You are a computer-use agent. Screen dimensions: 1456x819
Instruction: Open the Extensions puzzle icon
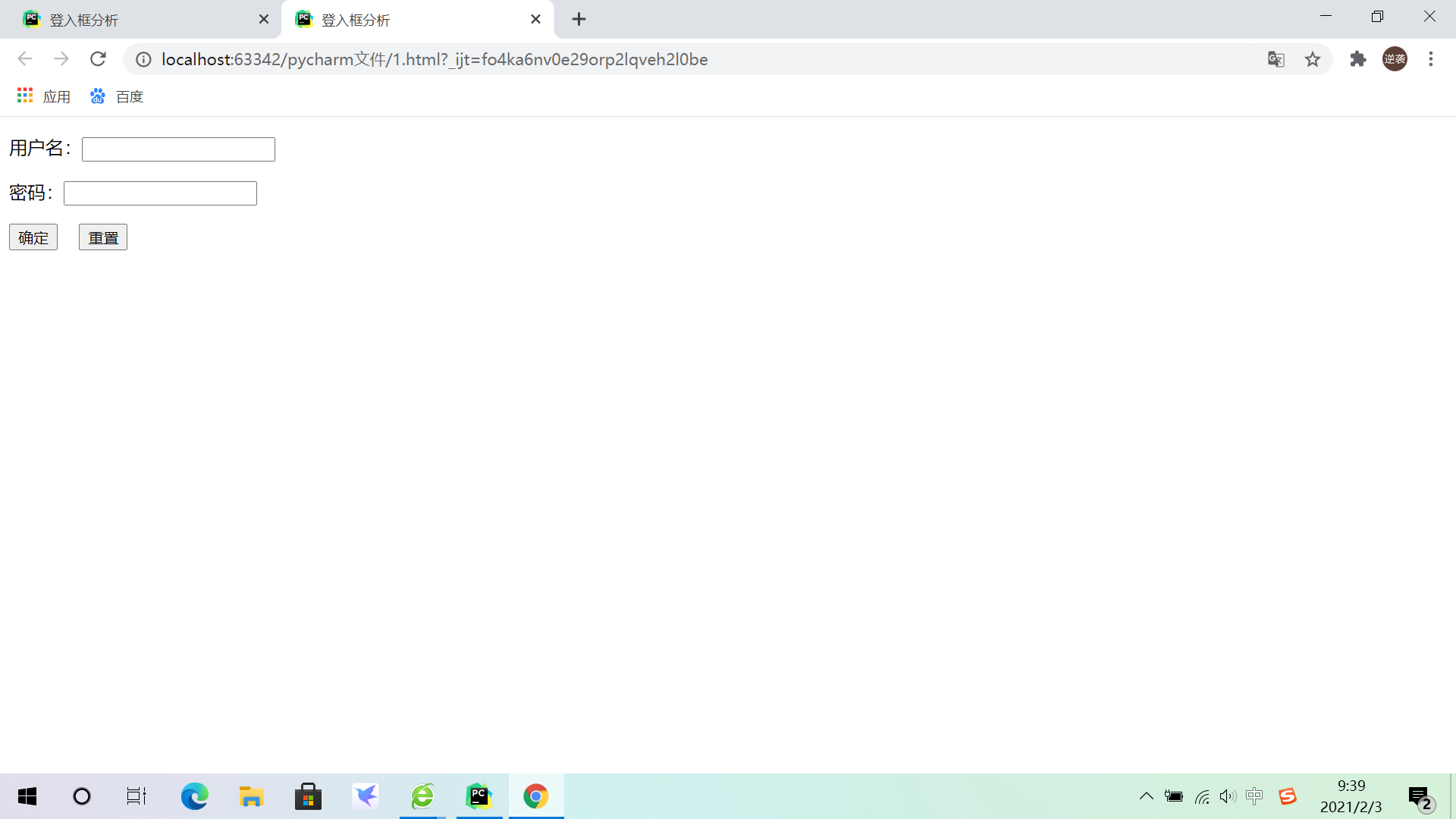tap(1357, 59)
